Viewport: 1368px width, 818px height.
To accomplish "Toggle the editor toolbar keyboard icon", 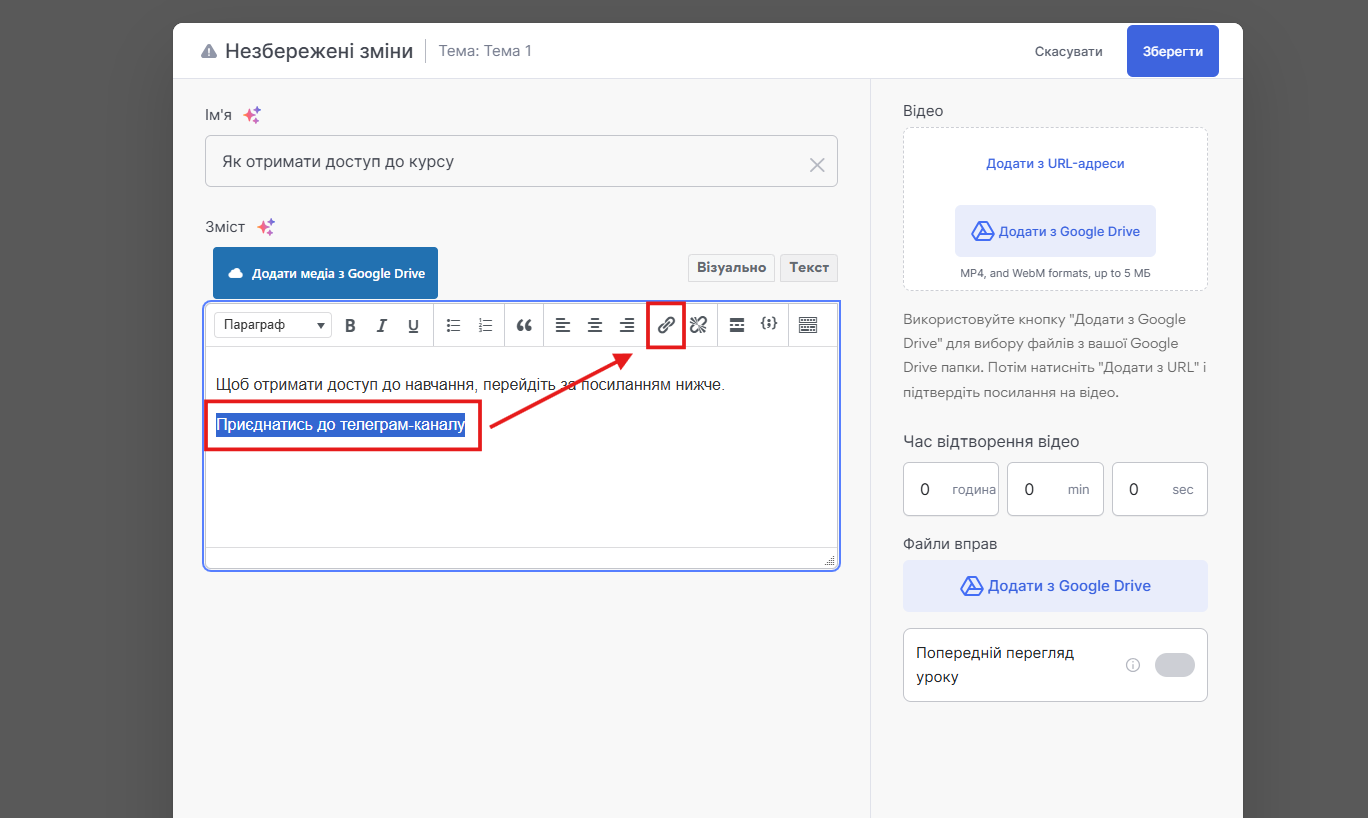I will 808,325.
